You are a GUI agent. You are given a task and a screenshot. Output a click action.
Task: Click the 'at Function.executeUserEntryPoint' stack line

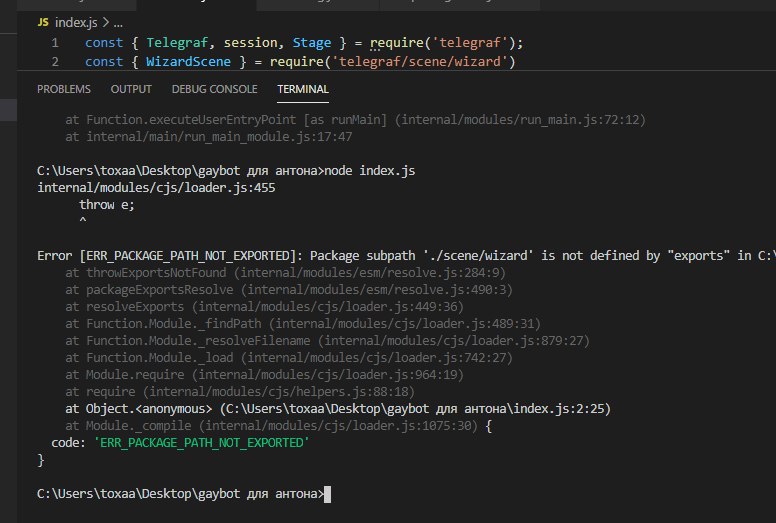[x=355, y=120]
